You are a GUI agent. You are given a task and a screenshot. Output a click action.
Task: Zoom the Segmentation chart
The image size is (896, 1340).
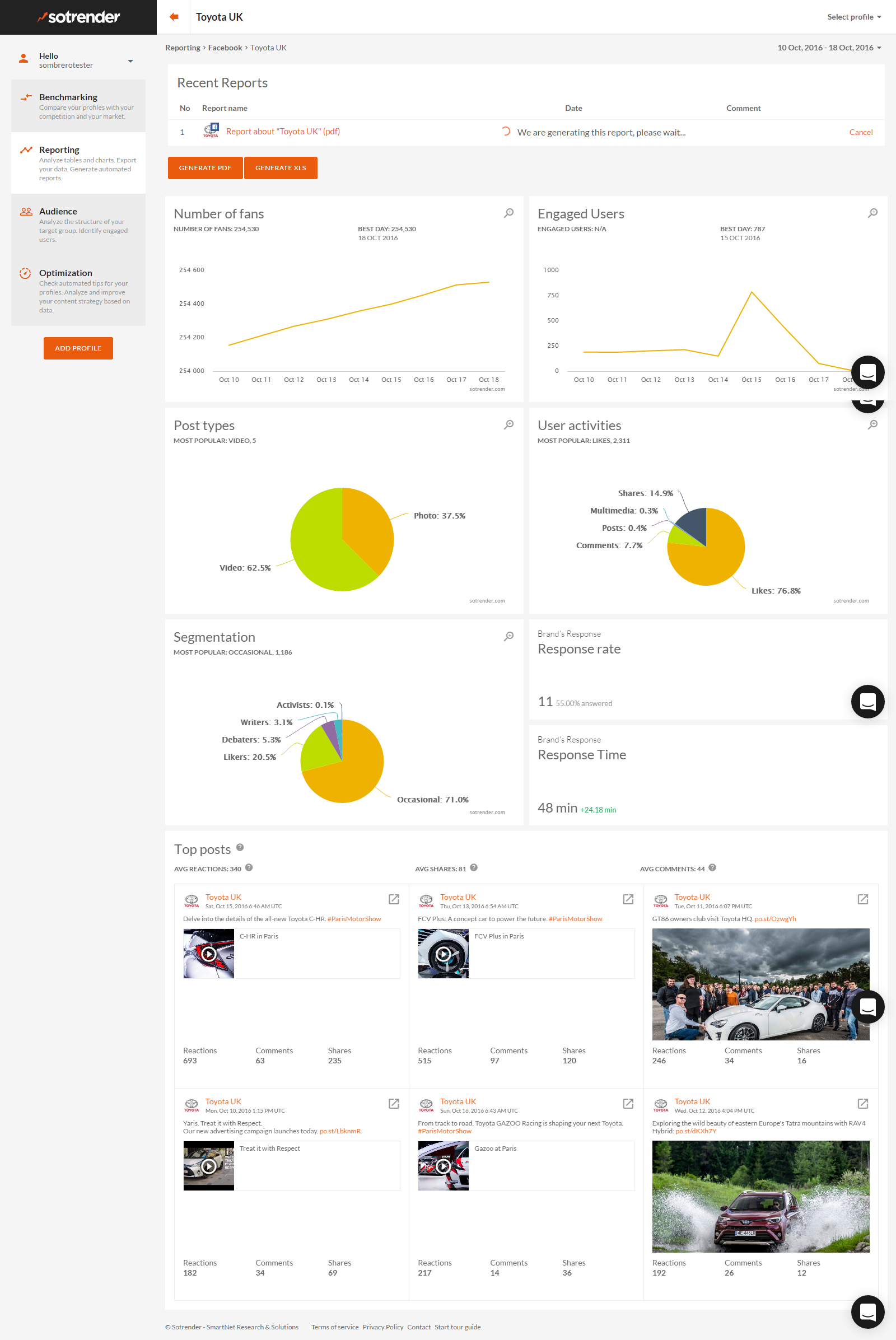(508, 636)
